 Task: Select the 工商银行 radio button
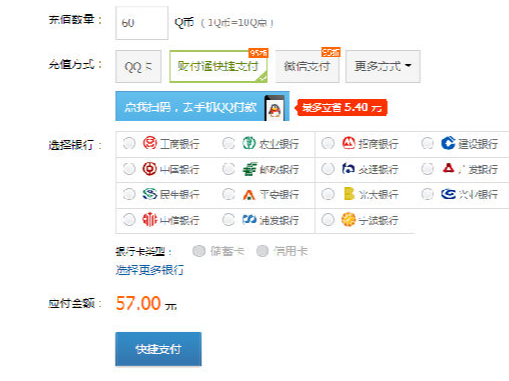coord(129,143)
